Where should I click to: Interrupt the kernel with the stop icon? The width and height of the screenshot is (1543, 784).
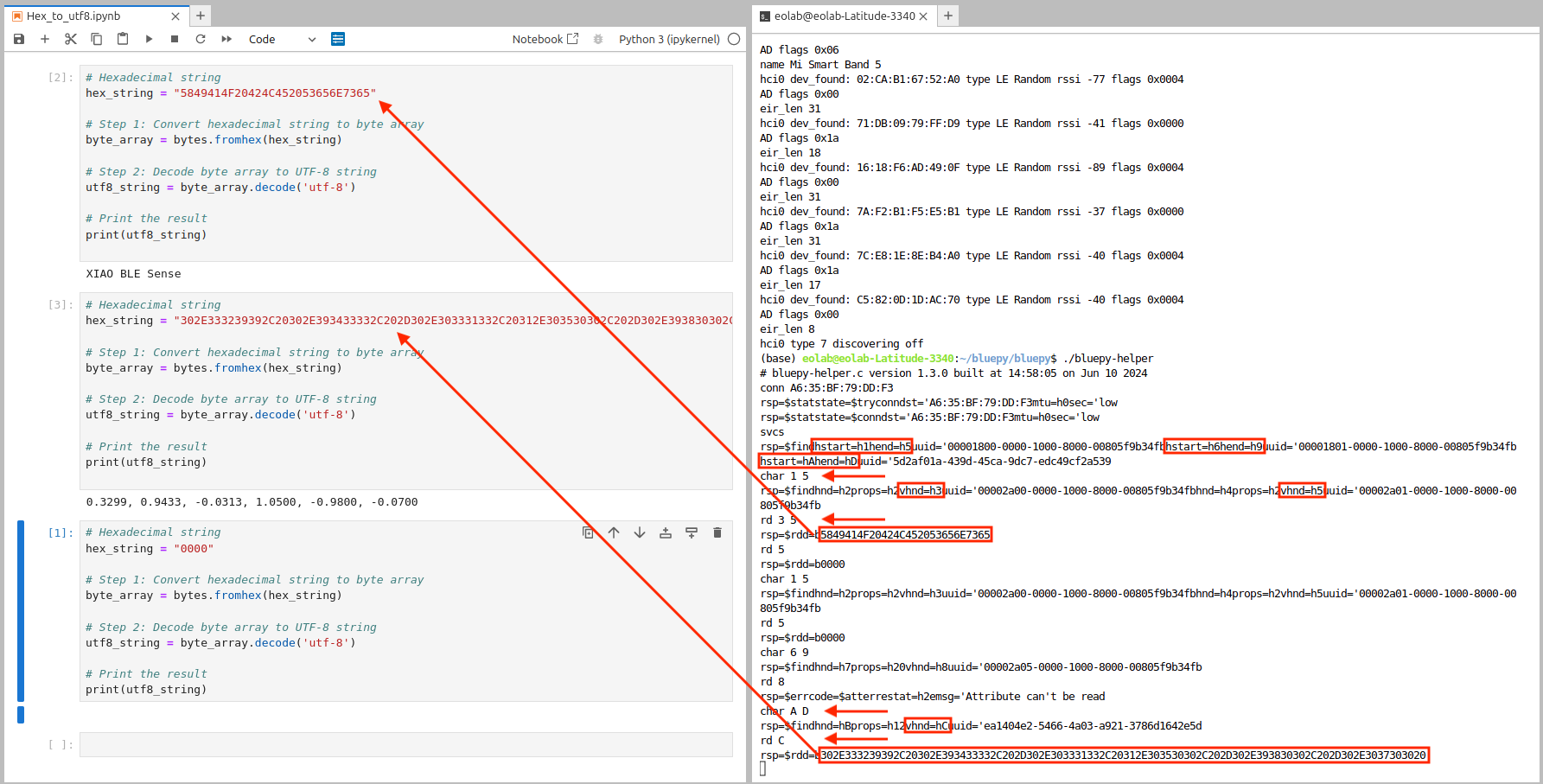(175, 39)
